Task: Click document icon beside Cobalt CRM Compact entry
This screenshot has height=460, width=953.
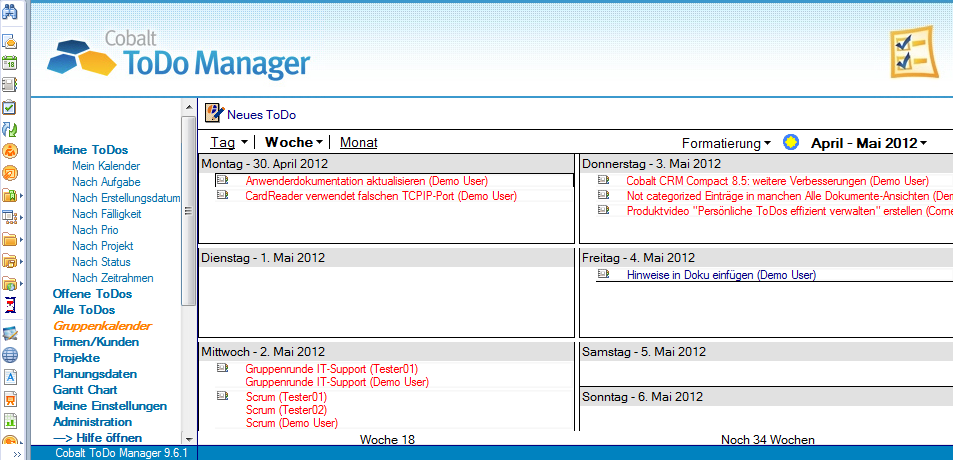Action: coord(603,180)
